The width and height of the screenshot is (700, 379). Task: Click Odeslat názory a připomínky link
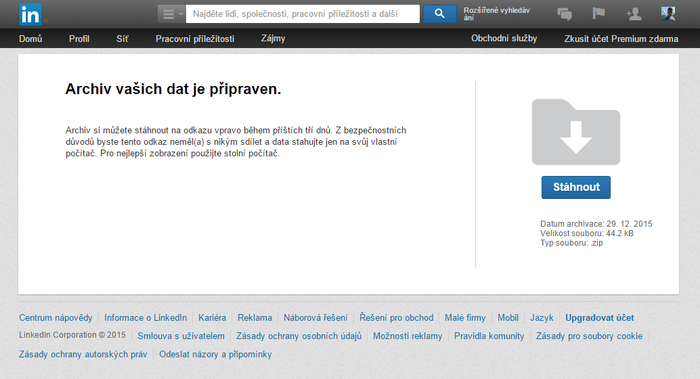coord(215,354)
